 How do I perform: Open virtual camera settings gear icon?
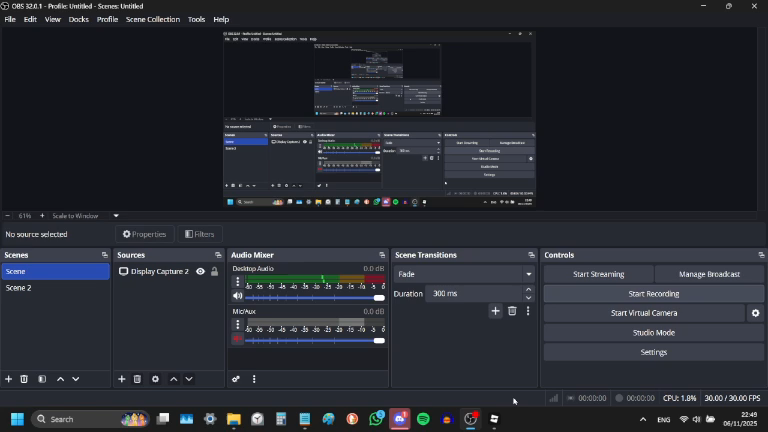[x=755, y=313]
